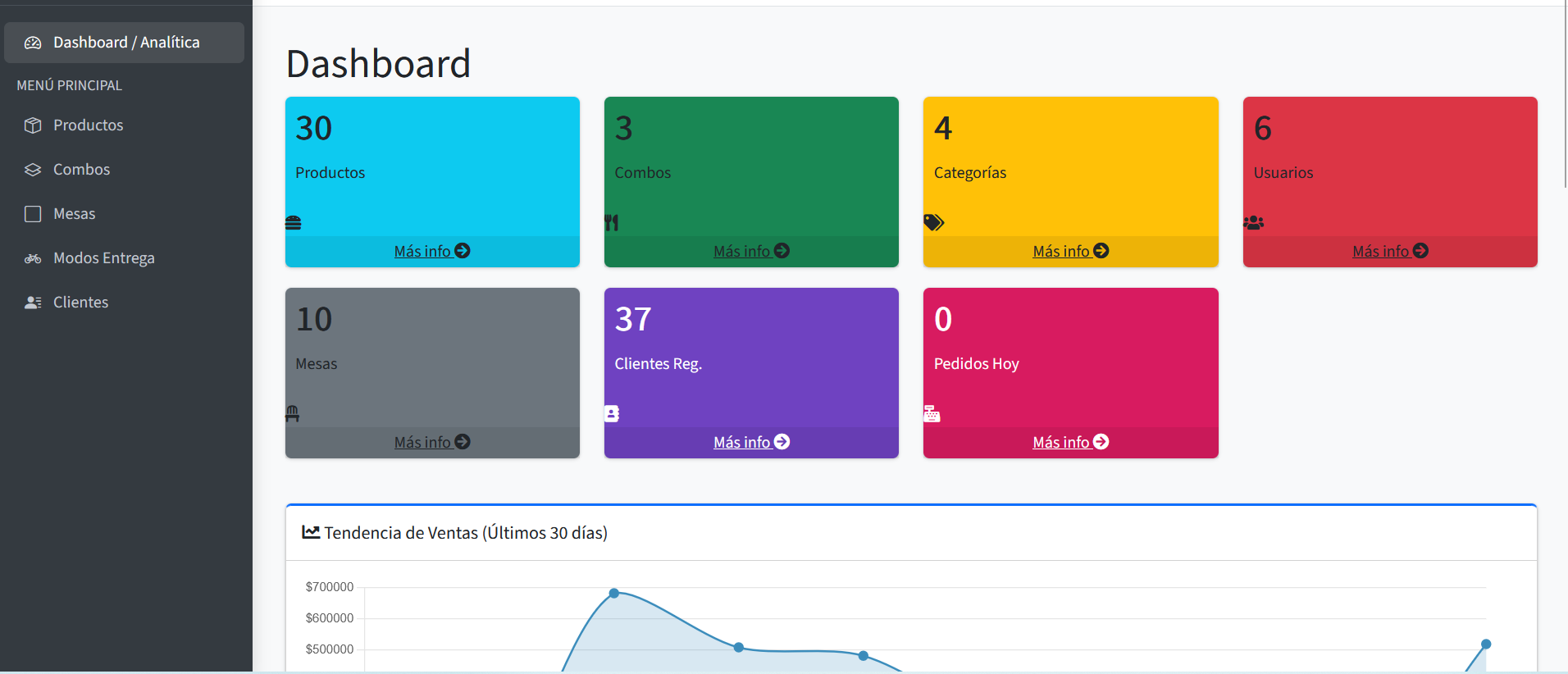1568x674 pixels.
Task: Click the users icon on Usuarios card
Action: pyautogui.click(x=1254, y=222)
